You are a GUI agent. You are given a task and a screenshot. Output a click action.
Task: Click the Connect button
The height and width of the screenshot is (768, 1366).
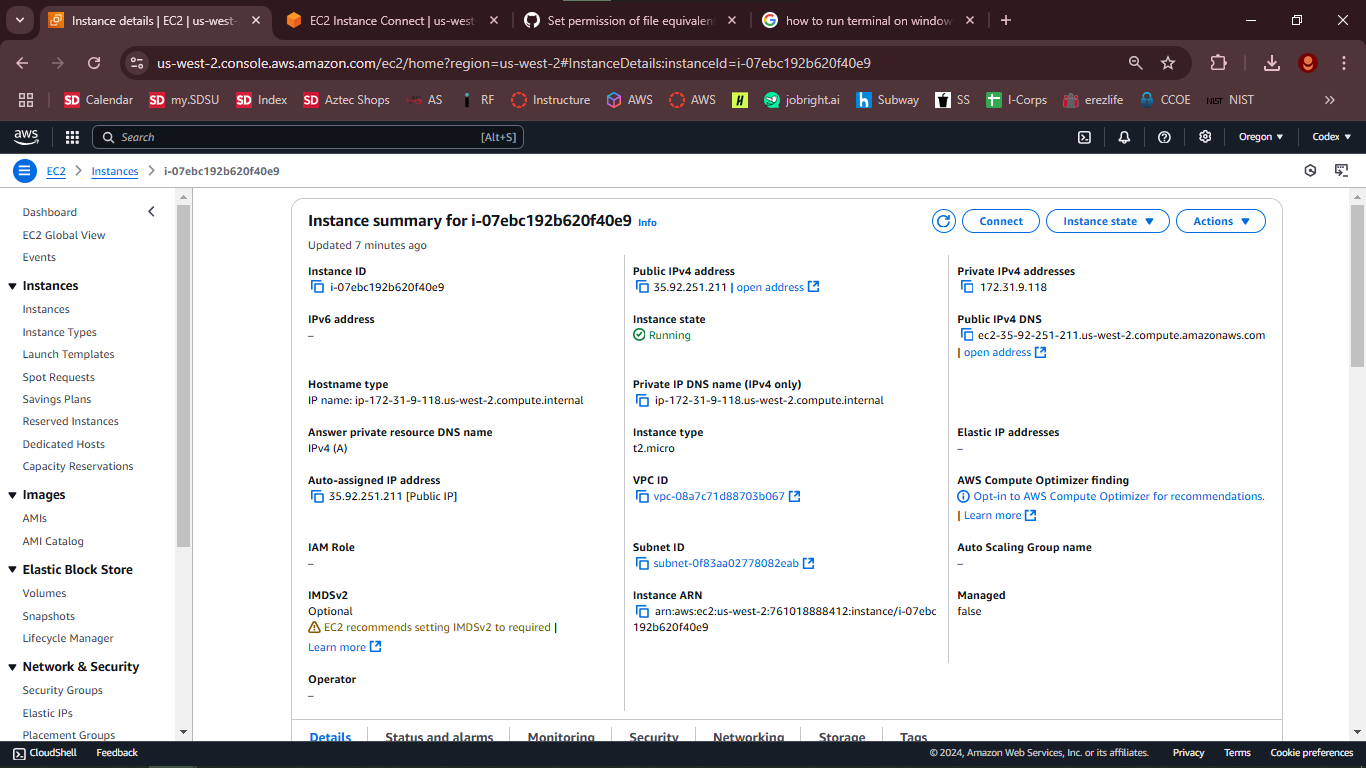(x=1001, y=221)
